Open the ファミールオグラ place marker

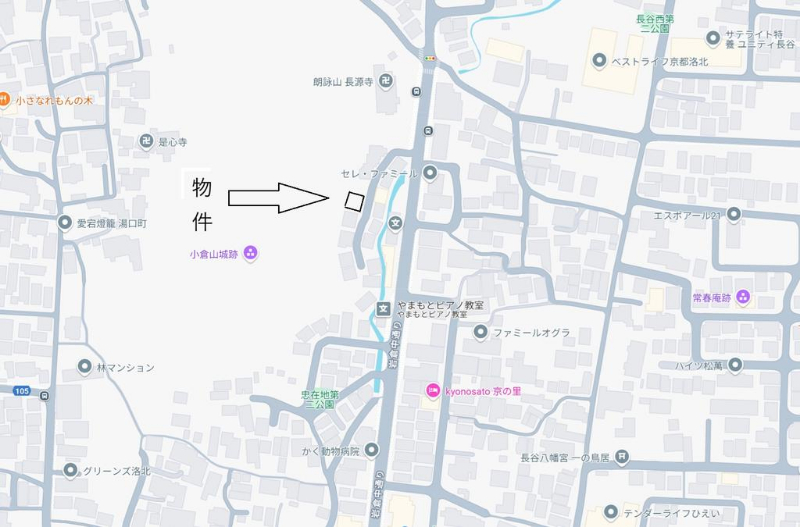[x=480, y=332]
